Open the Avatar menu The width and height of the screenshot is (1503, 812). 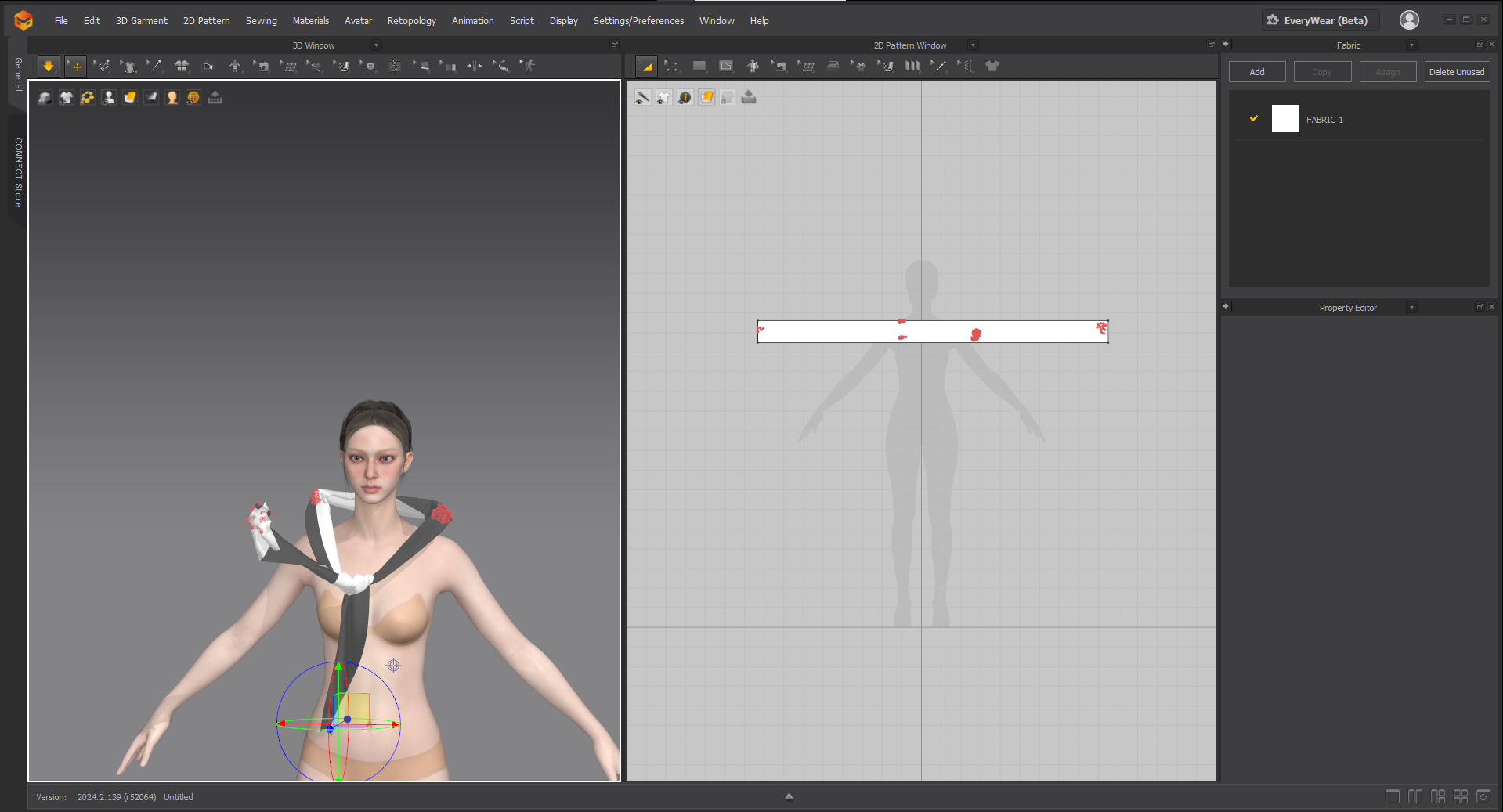pos(359,21)
